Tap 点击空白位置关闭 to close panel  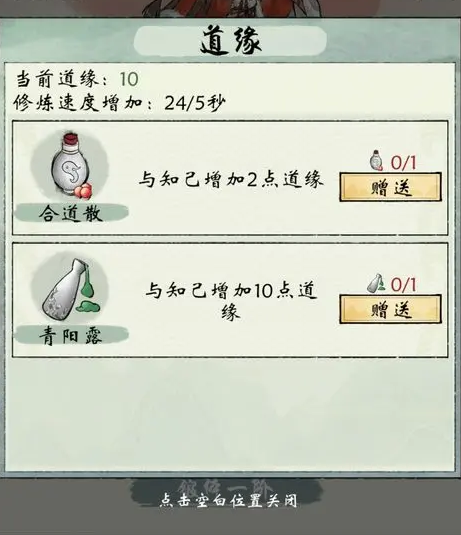[x=228, y=500]
